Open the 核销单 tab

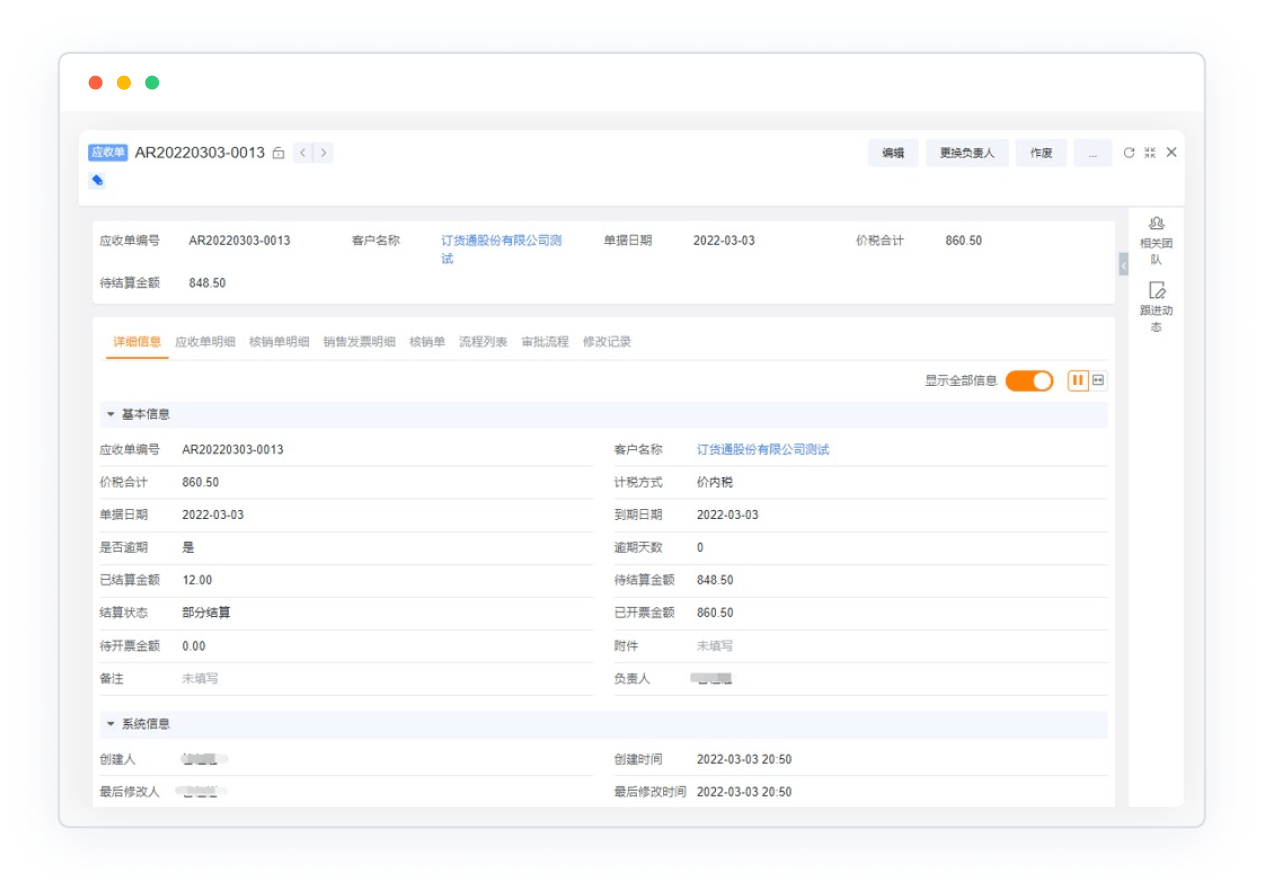[x=427, y=342]
